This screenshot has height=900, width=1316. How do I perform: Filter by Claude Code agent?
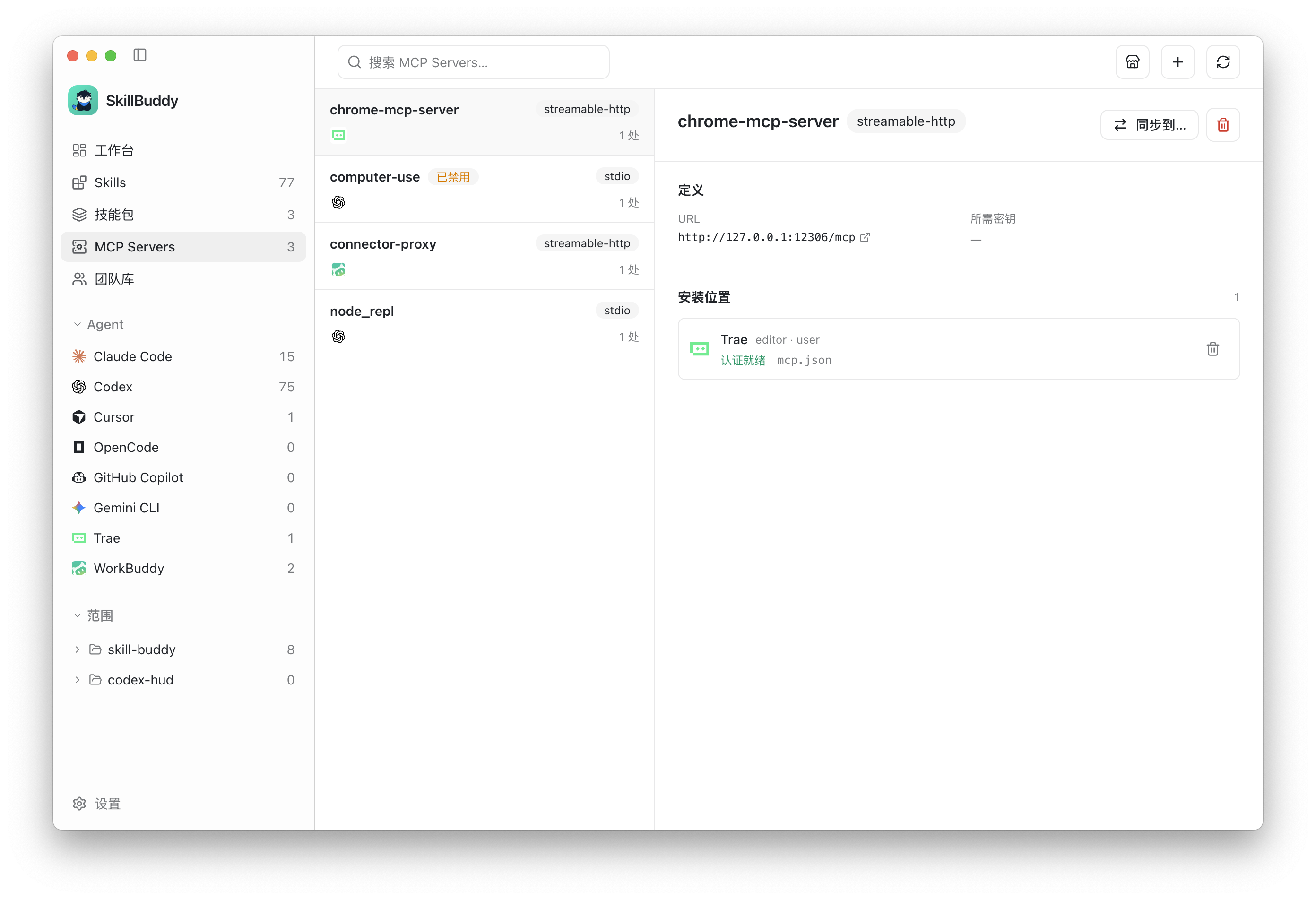click(x=183, y=356)
